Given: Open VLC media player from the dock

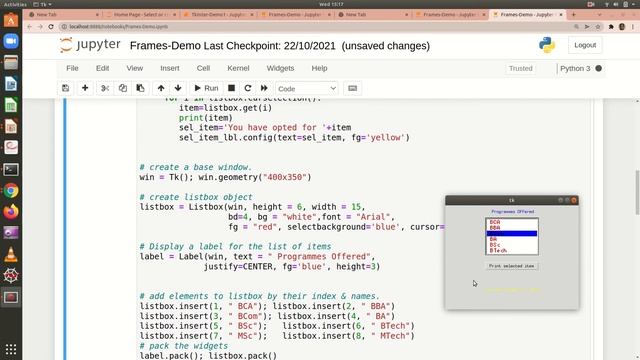Looking at the screenshot, I should 11,255.
